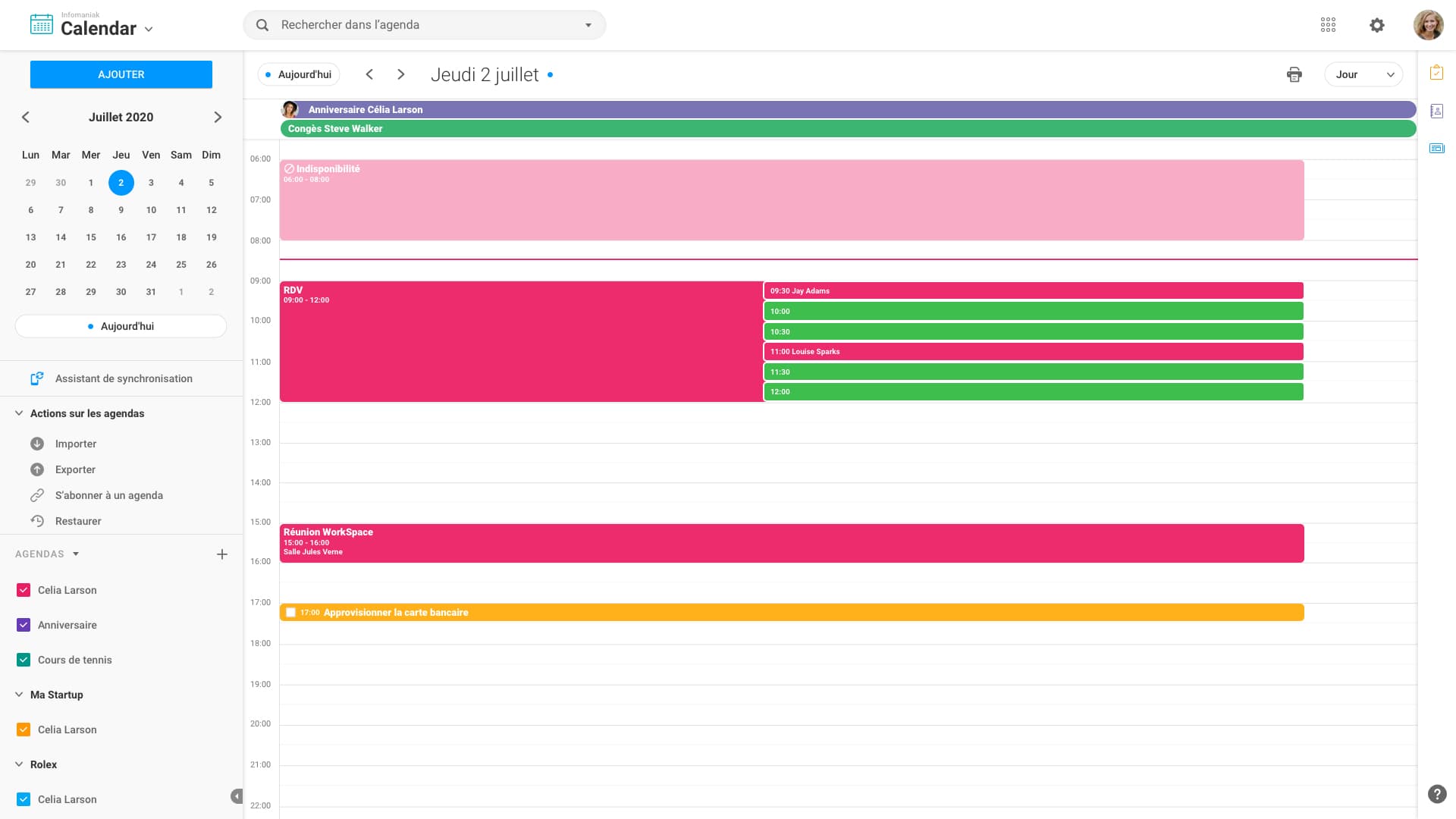
Task: Go to next month in the mini calendar
Action: coord(218,117)
